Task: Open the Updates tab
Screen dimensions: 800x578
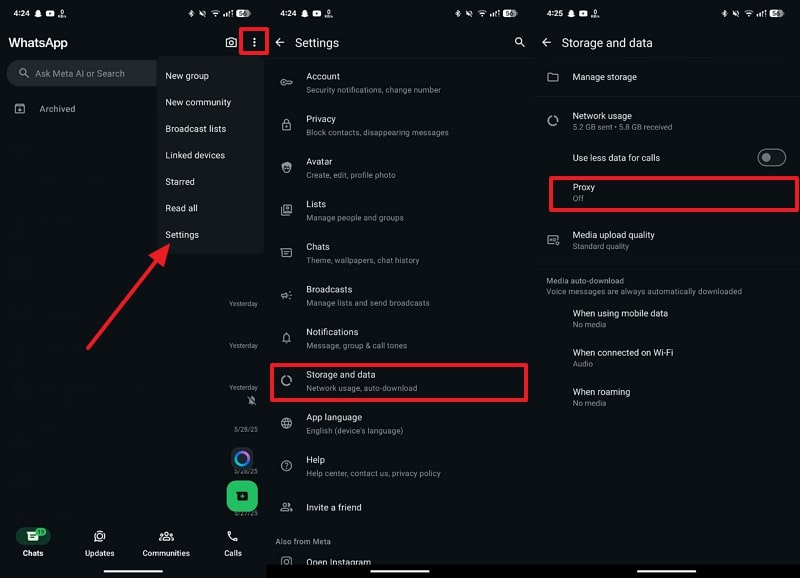Action: (100, 542)
